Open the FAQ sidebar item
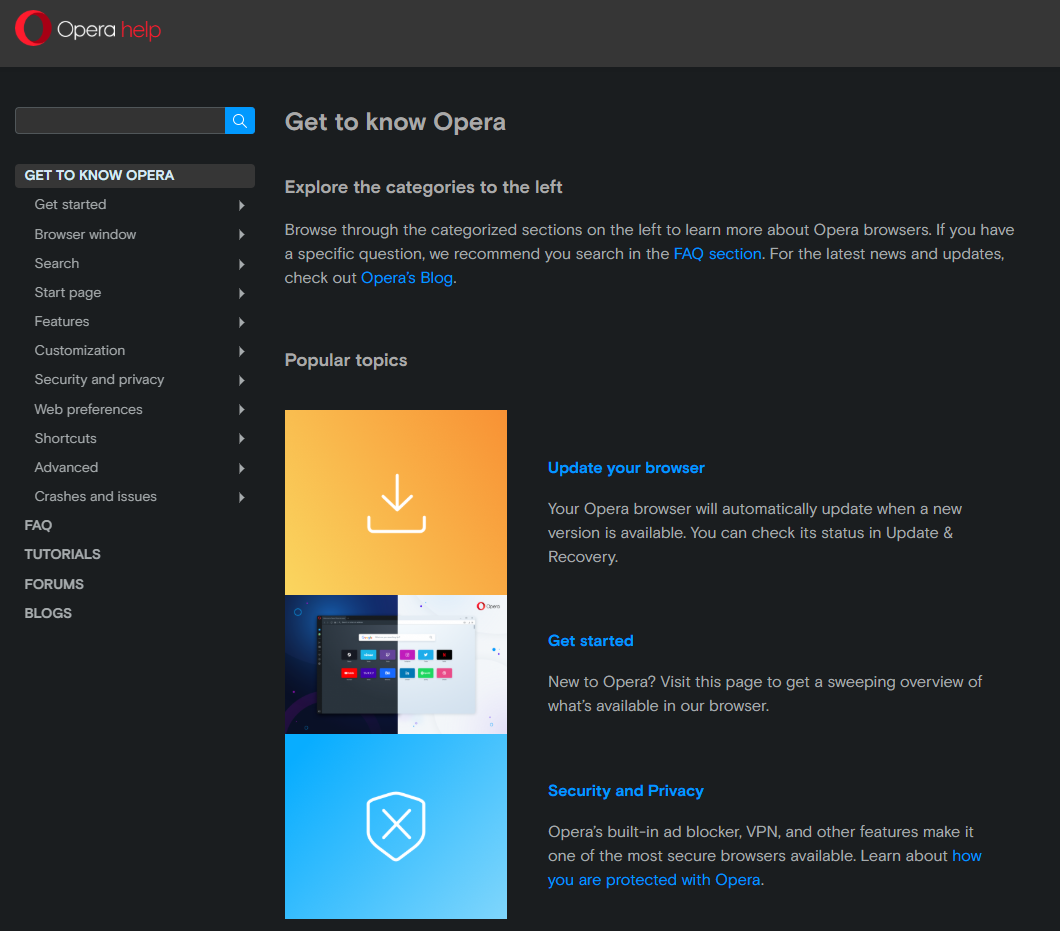Viewport: 1060px width, 931px height. pyautogui.click(x=38, y=525)
